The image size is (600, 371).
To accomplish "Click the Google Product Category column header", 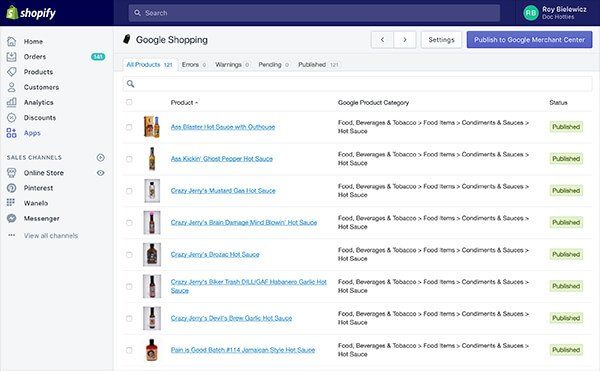I will [x=373, y=103].
